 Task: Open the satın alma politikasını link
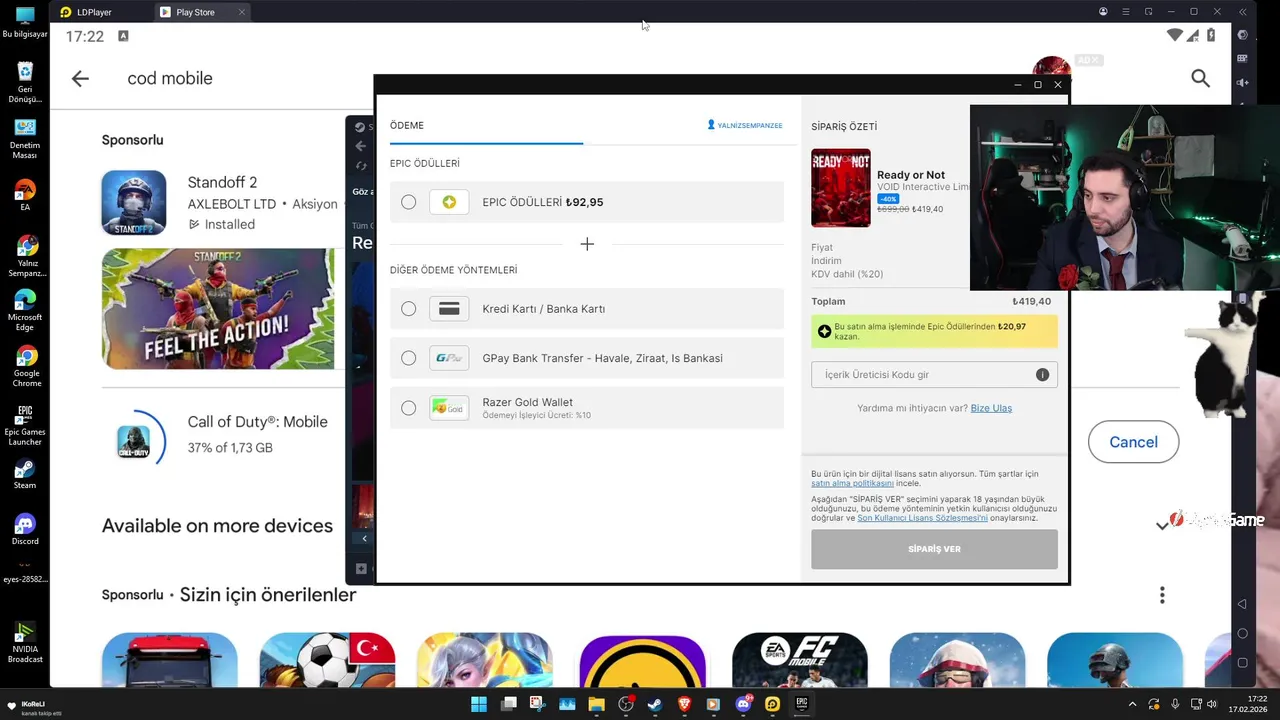tap(852, 483)
